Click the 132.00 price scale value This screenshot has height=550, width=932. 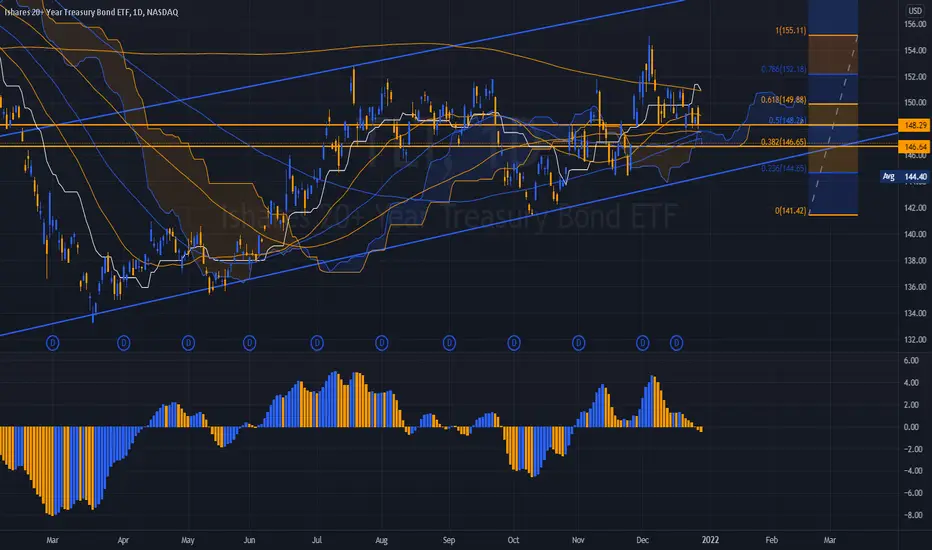click(x=915, y=339)
